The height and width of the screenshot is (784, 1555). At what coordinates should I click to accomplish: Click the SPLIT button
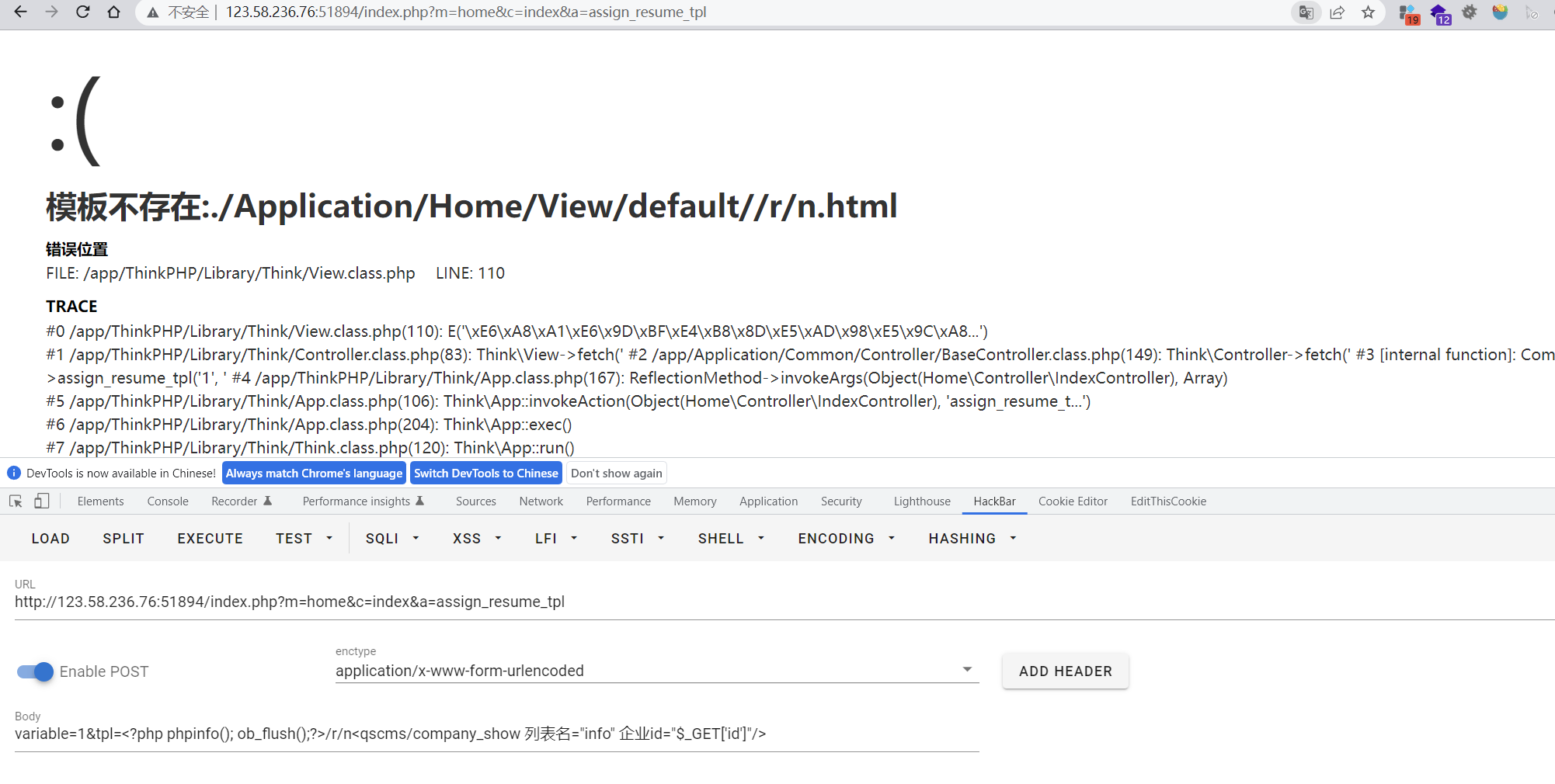pos(123,538)
